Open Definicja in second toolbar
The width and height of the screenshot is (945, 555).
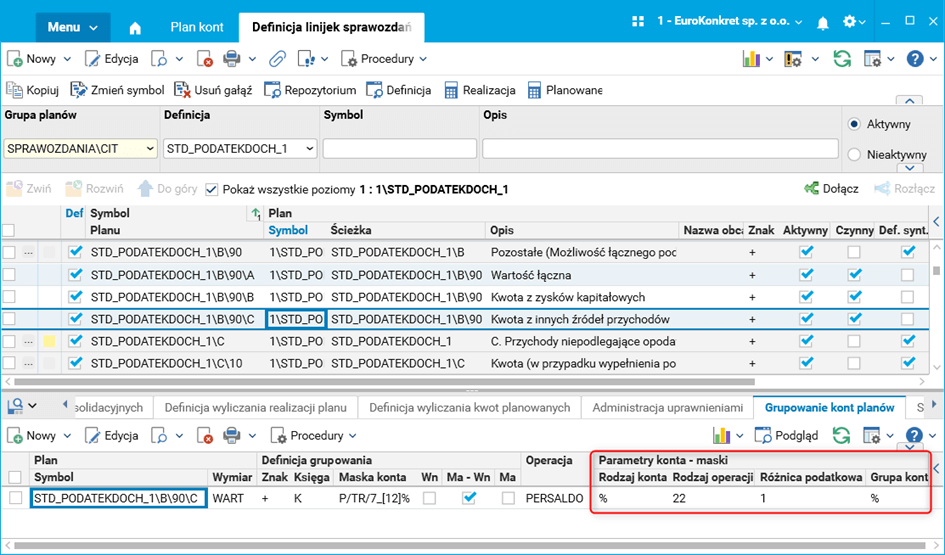click(399, 90)
